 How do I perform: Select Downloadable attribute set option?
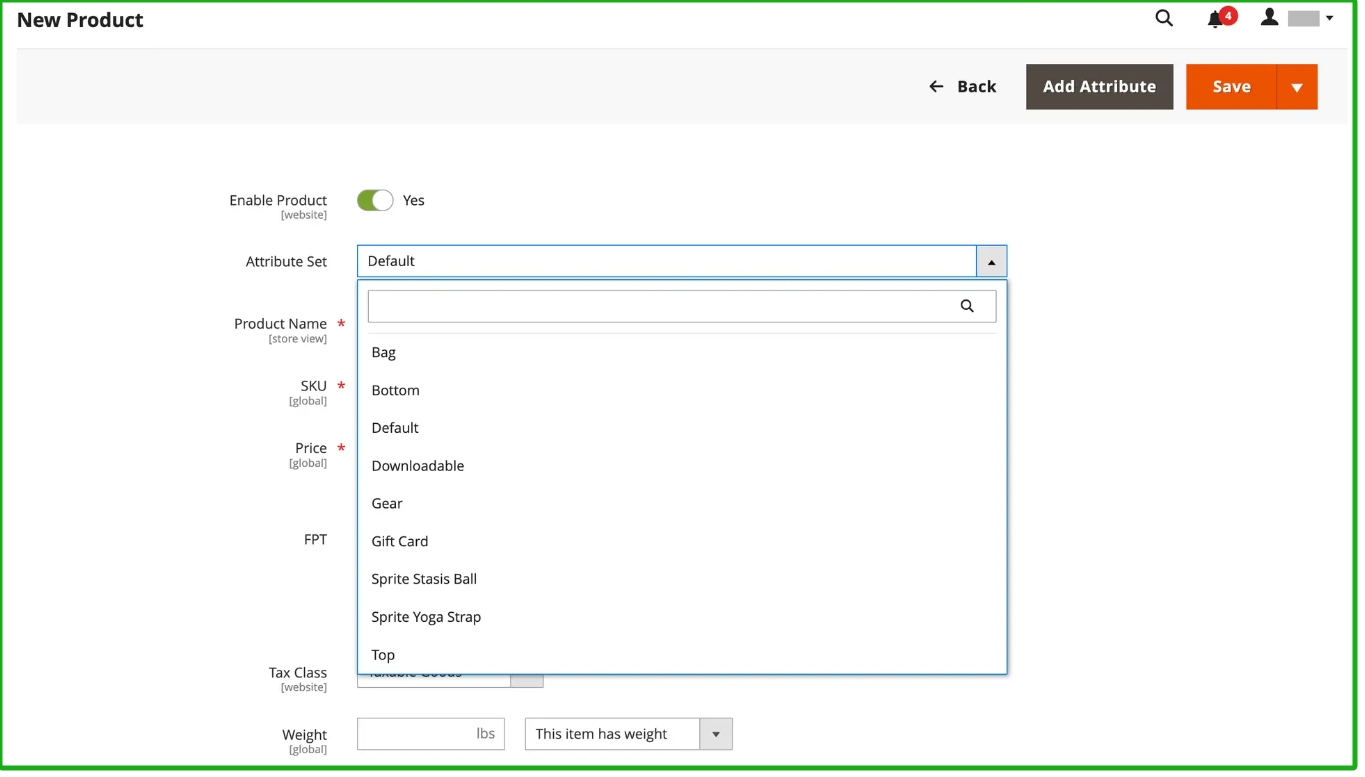tap(417, 466)
